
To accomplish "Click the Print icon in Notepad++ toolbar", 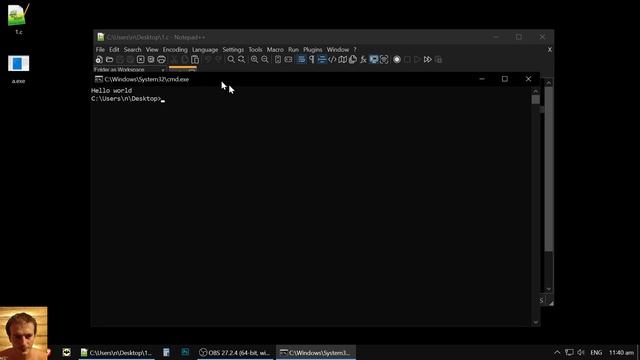I will click(161, 60).
